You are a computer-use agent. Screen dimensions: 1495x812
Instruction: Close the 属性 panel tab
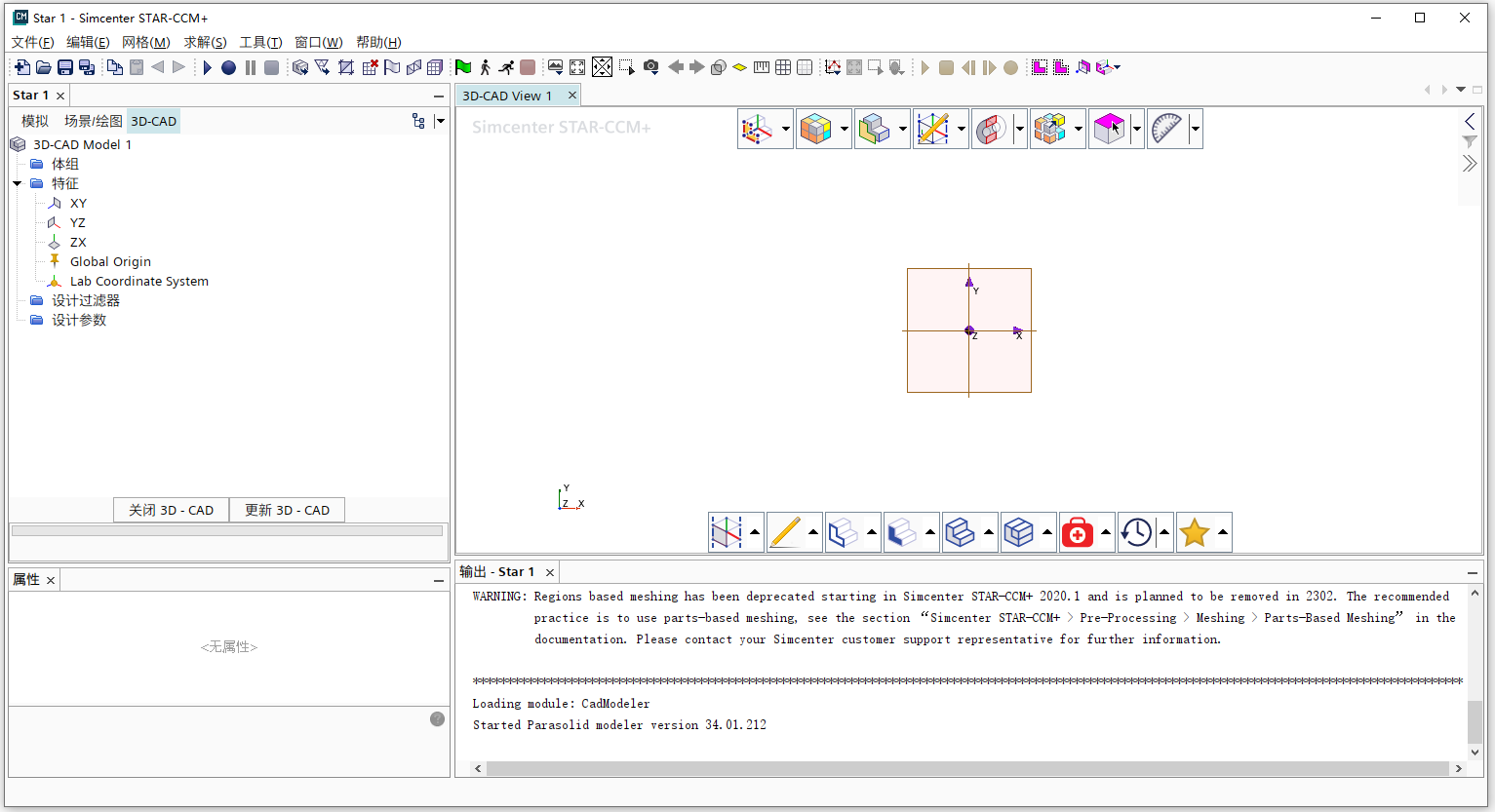(51, 580)
